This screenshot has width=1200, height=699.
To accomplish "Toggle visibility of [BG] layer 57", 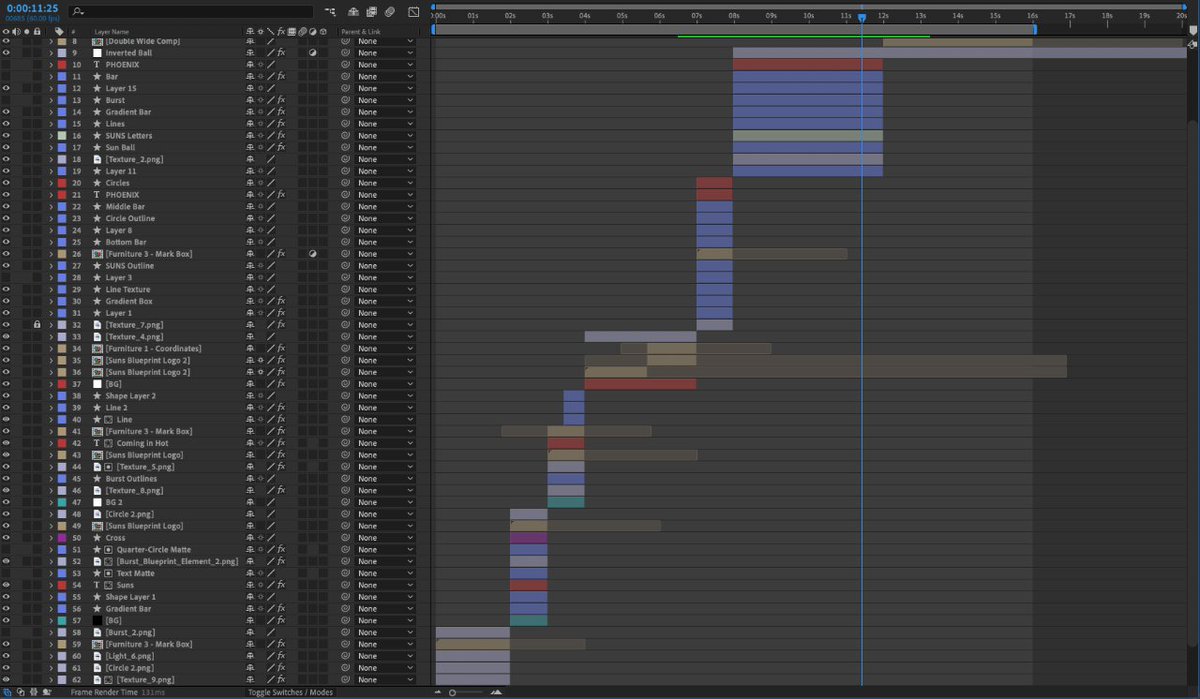I will [x=6, y=620].
